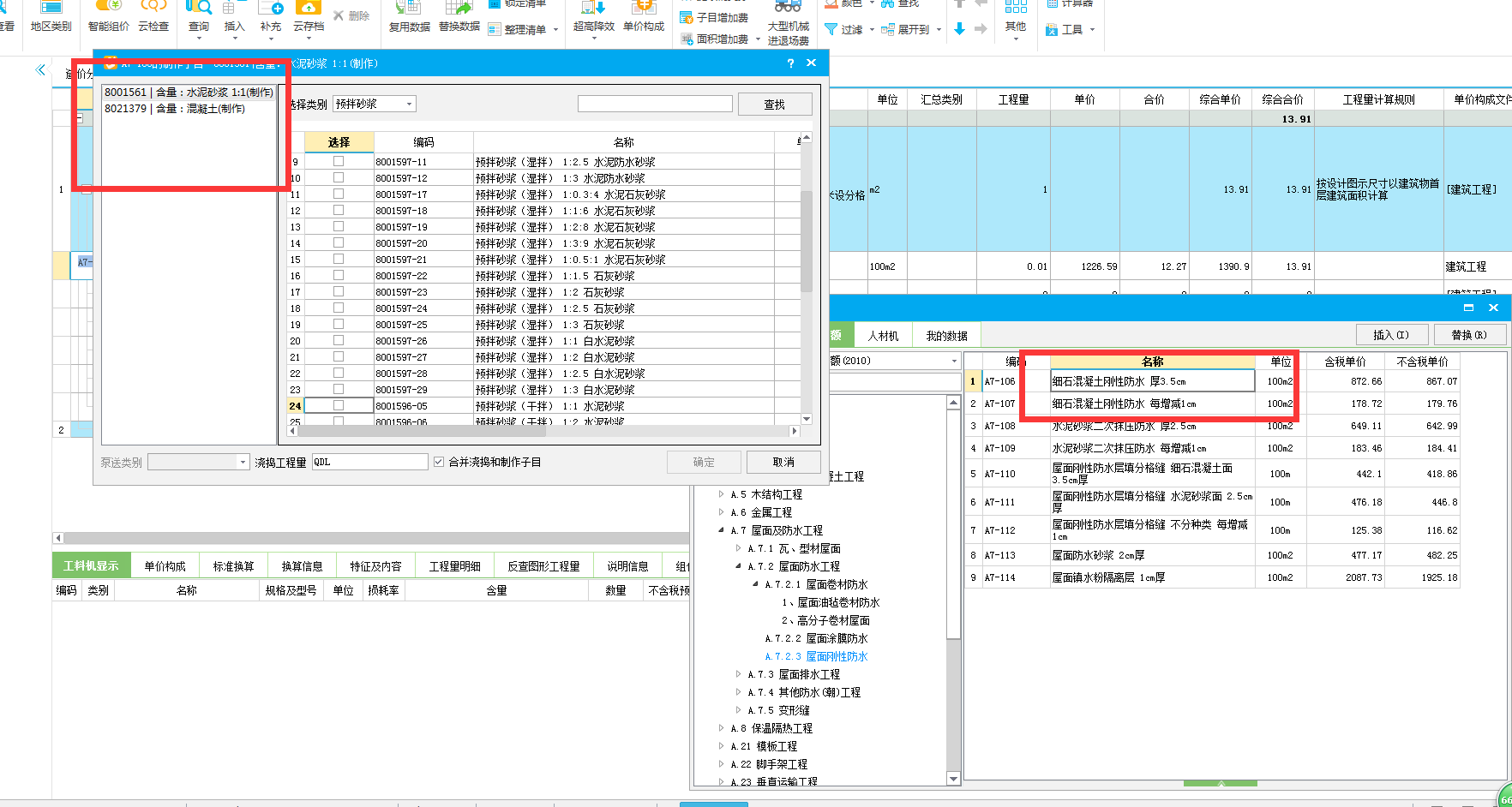Expand A.7.3 屋面排水工程 node

[x=738, y=674]
